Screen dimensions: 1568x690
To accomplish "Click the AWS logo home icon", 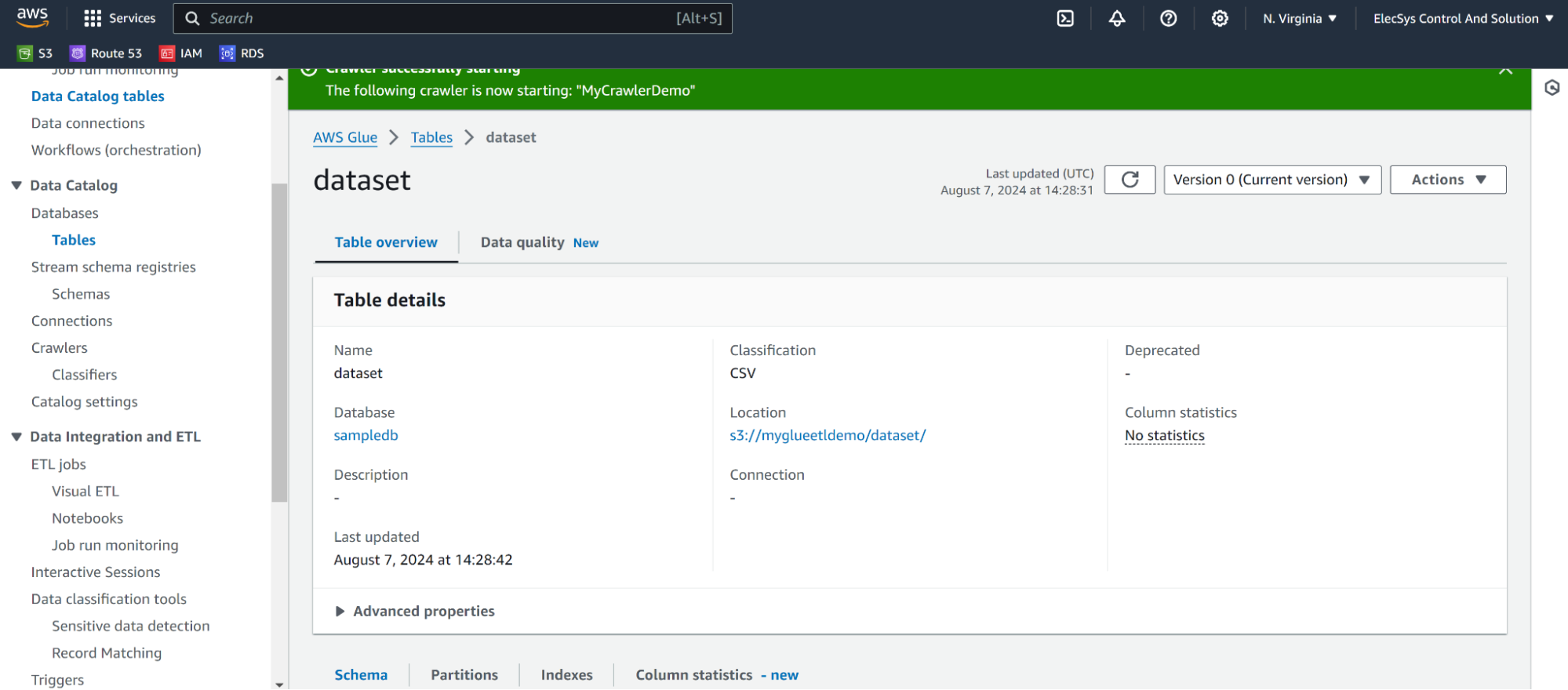I will click(32, 17).
